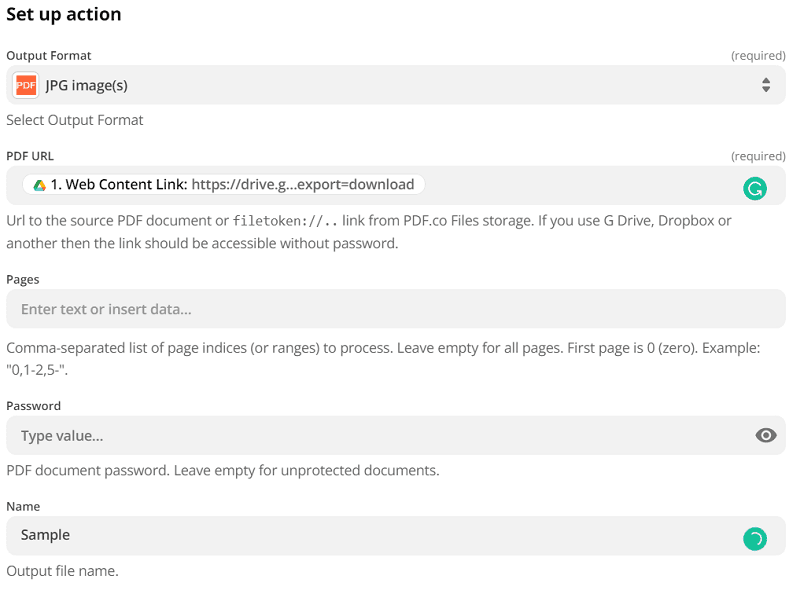The height and width of the screenshot is (590, 800).
Task: Focus the Password value field
Action: coord(380,436)
